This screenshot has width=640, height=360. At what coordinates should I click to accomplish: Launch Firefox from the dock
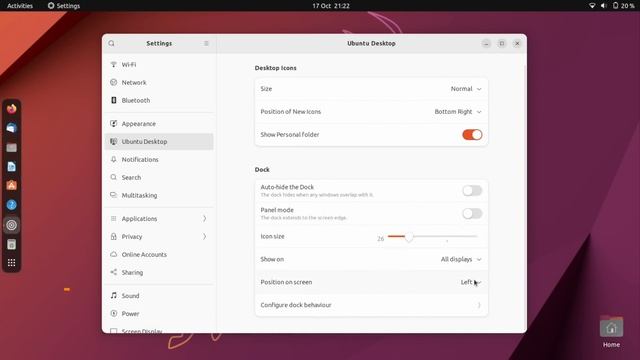coord(11,109)
